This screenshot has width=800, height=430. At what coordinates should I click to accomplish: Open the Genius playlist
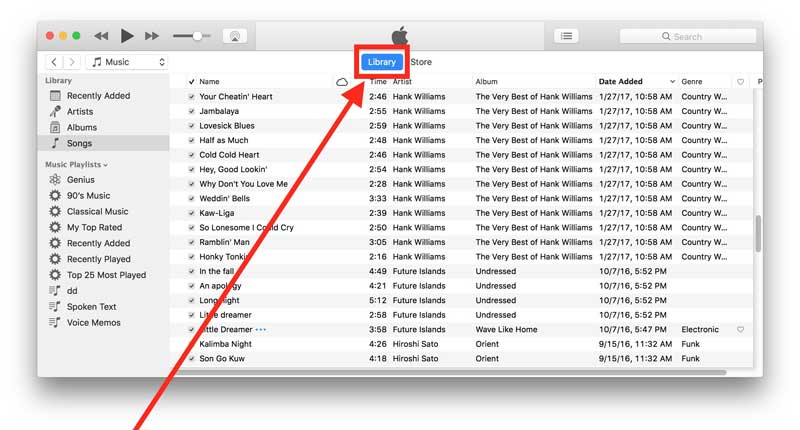pos(81,180)
